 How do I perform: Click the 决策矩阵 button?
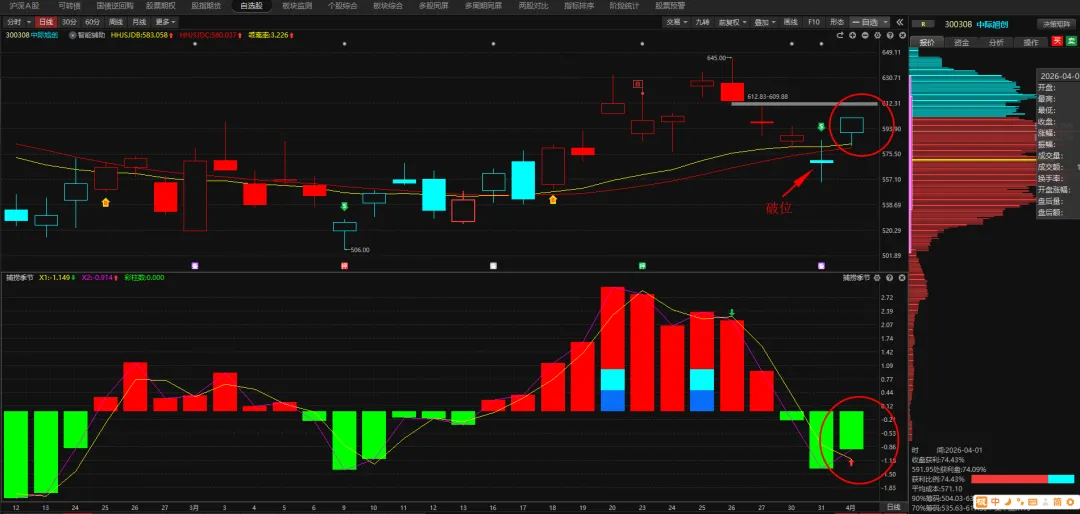(1056, 24)
